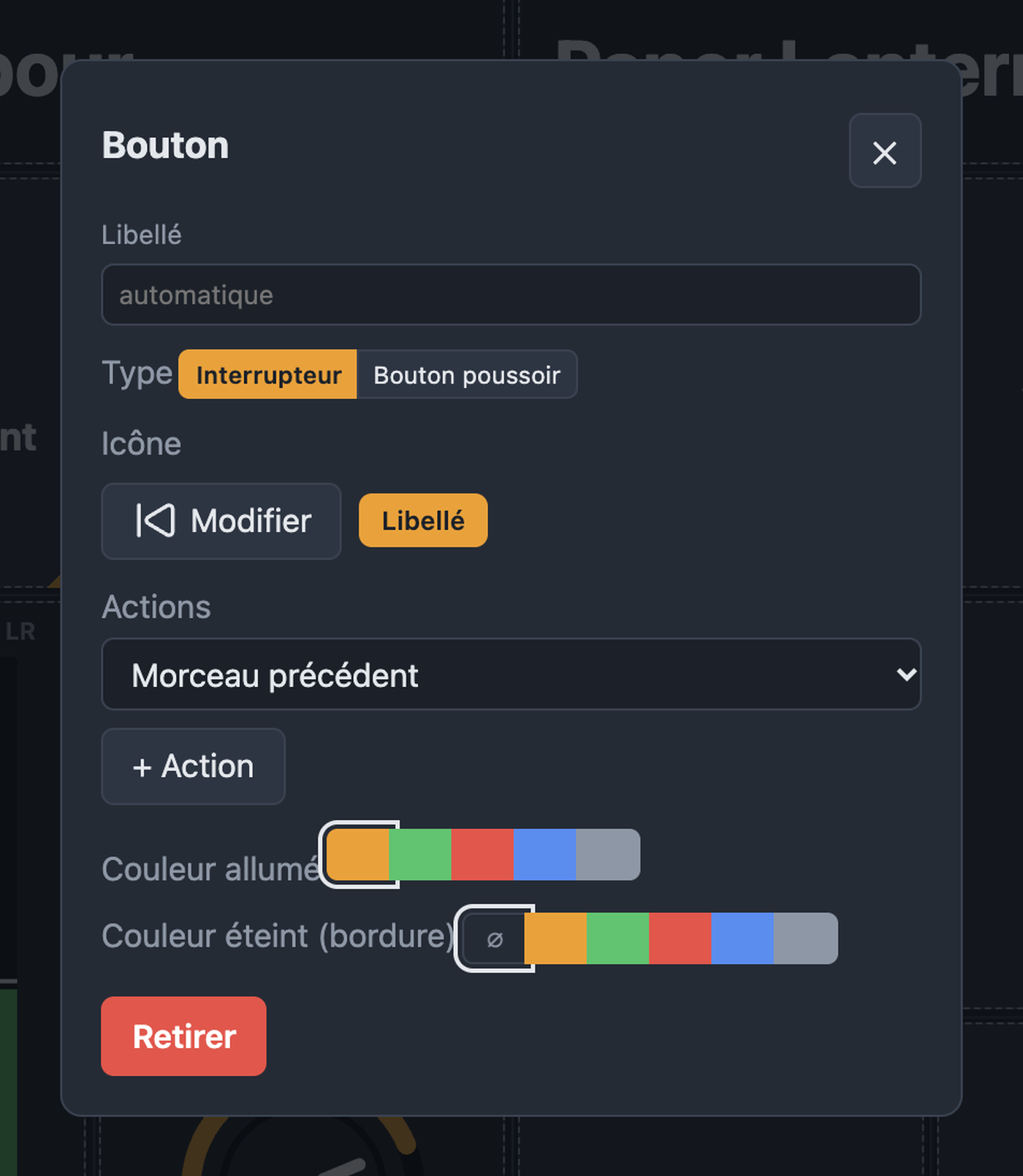Viewport: 1023px width, 1176px height.
Task: Choose red for Couleur allumé
Action: [x=482, y=854]
